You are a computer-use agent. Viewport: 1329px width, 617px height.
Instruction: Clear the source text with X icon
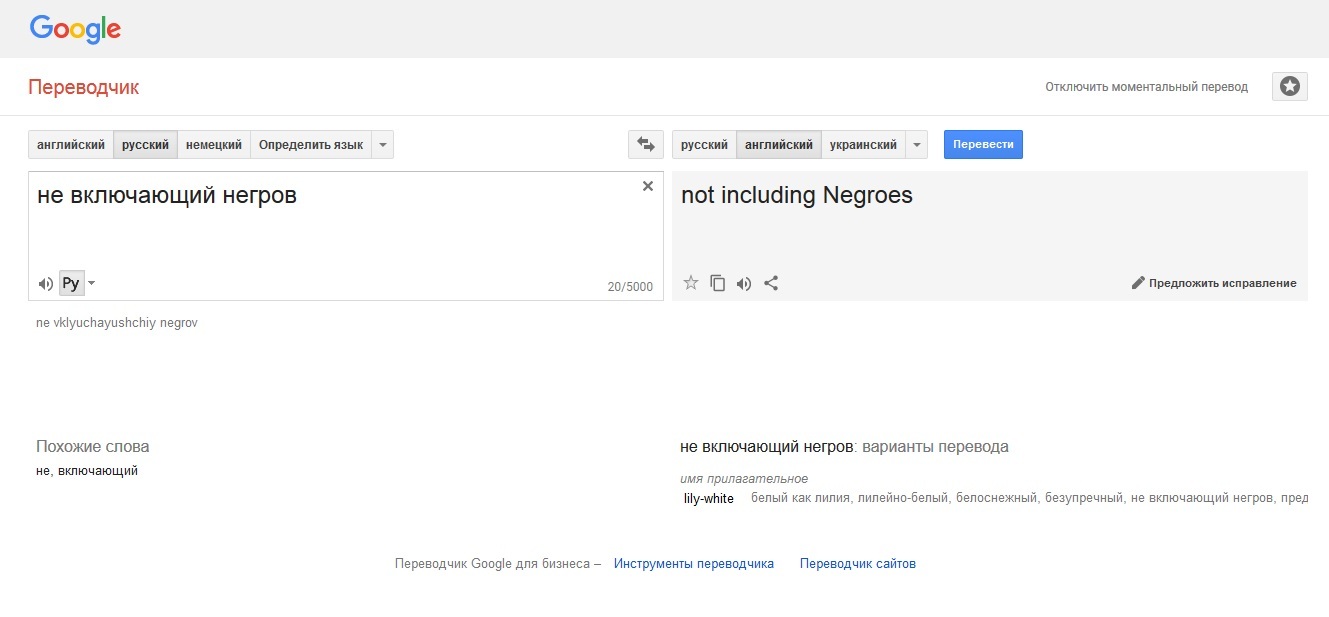[x=647, y=186]
